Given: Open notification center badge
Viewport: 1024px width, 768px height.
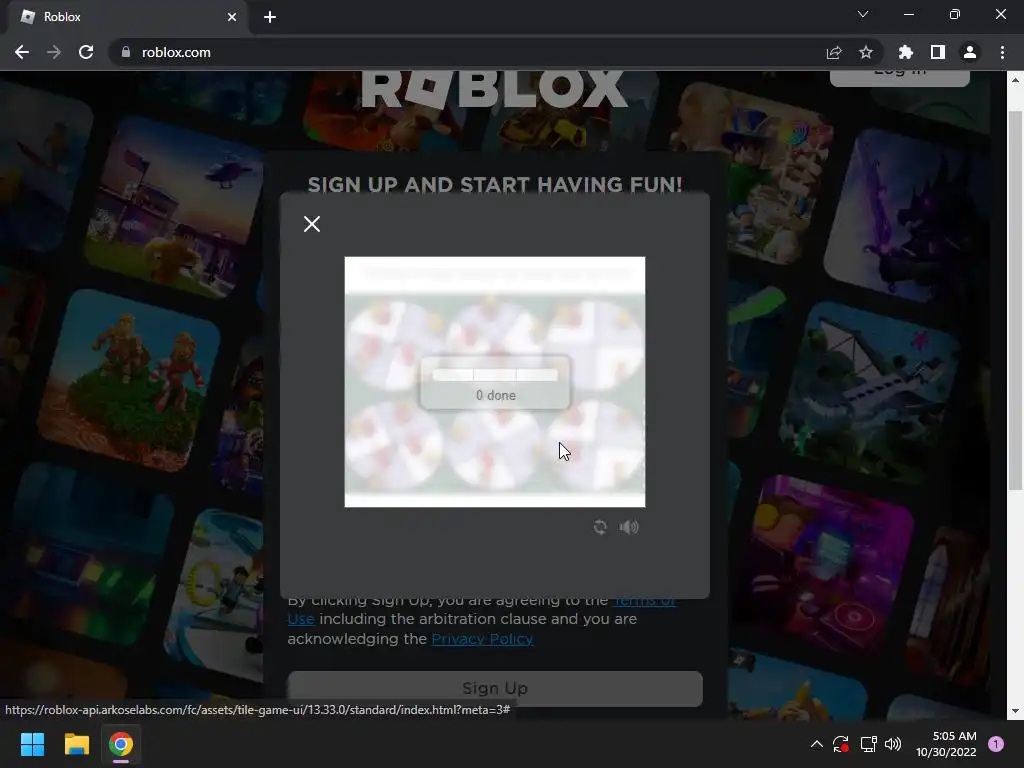Looking at the screenshot, I should [996, 744].
